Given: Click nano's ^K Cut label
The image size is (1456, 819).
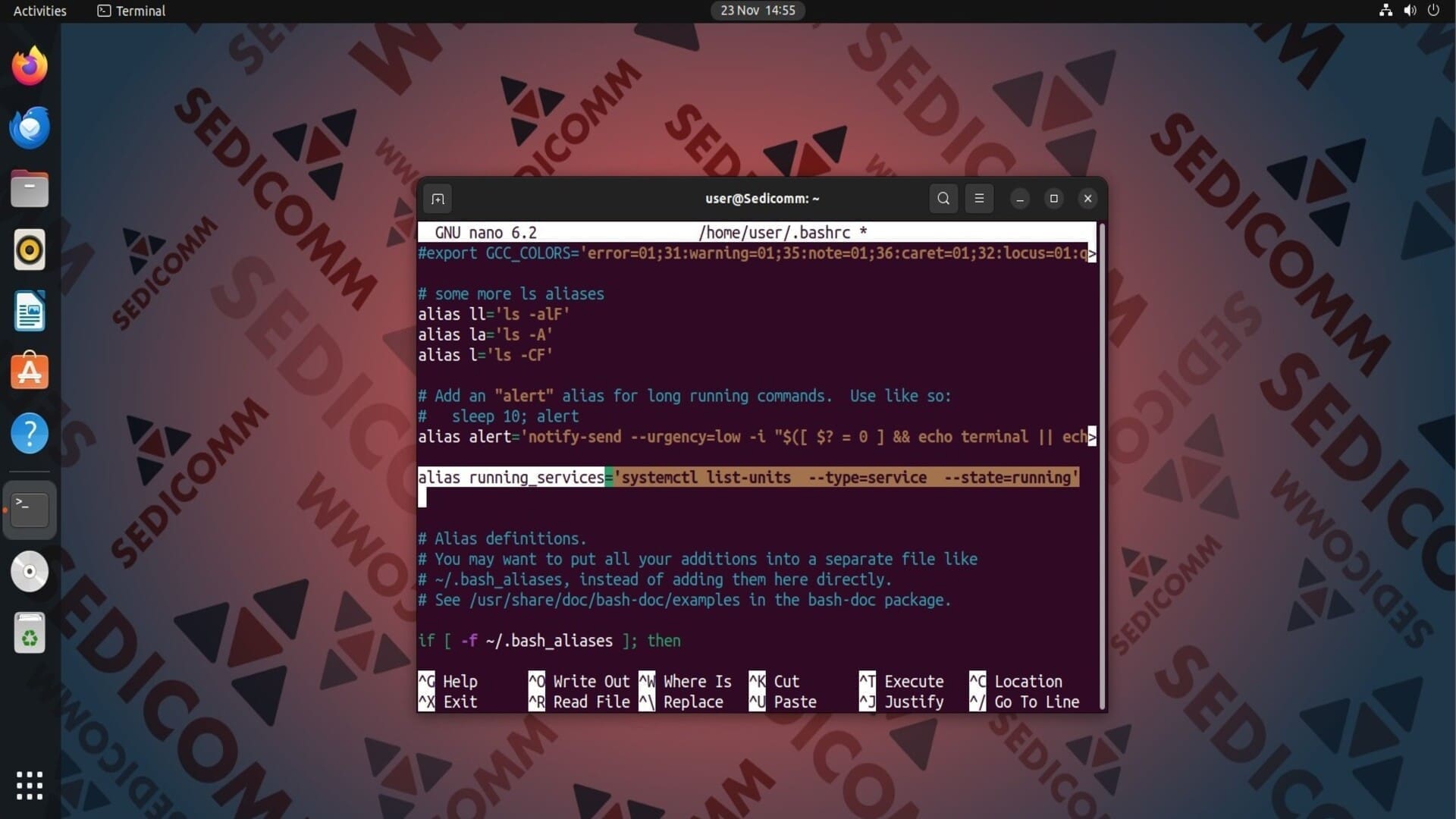Looking at the screenshot, I should (774, 682).
